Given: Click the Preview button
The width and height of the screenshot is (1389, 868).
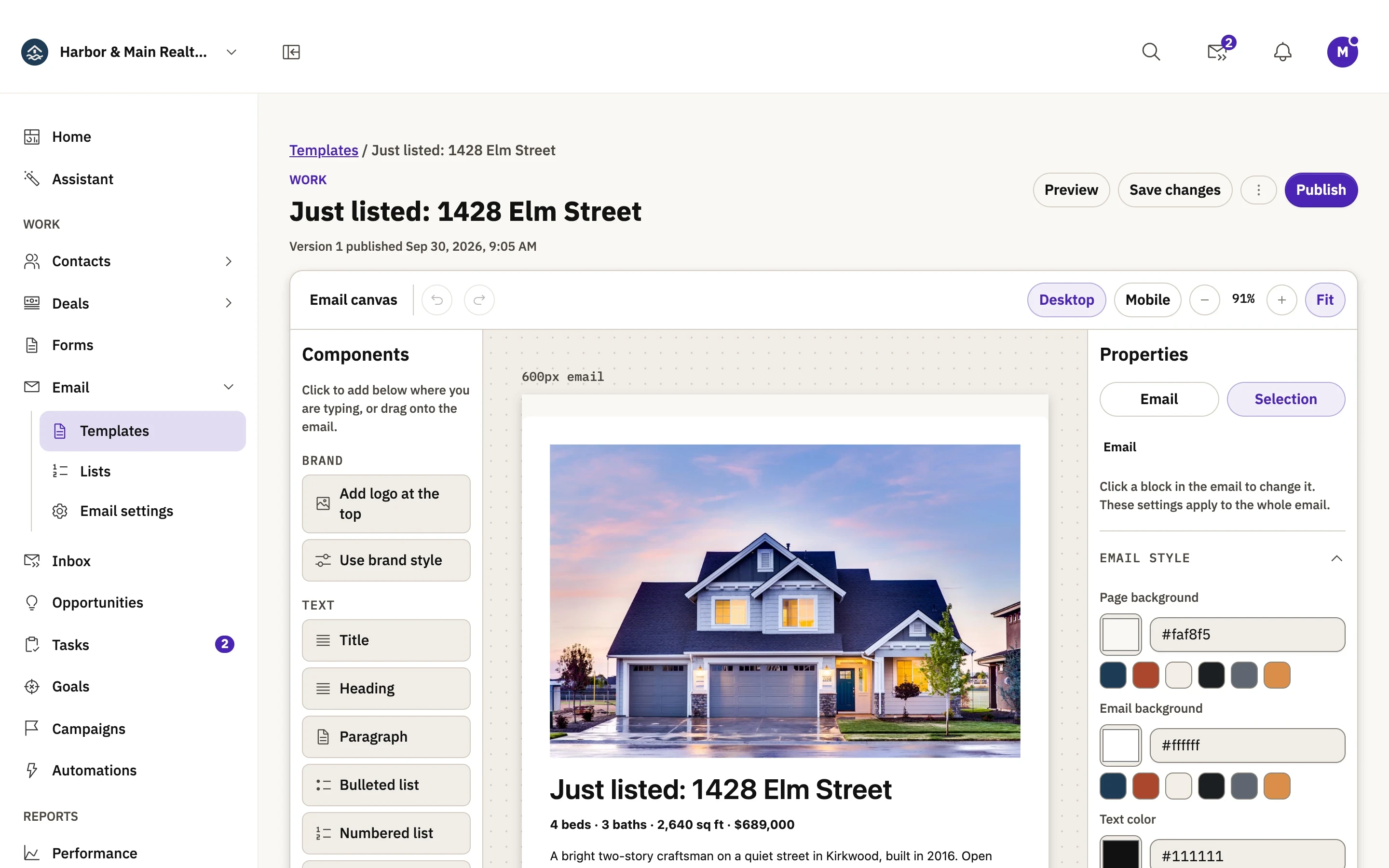Looking at the screenshot, I should 1071,190.
